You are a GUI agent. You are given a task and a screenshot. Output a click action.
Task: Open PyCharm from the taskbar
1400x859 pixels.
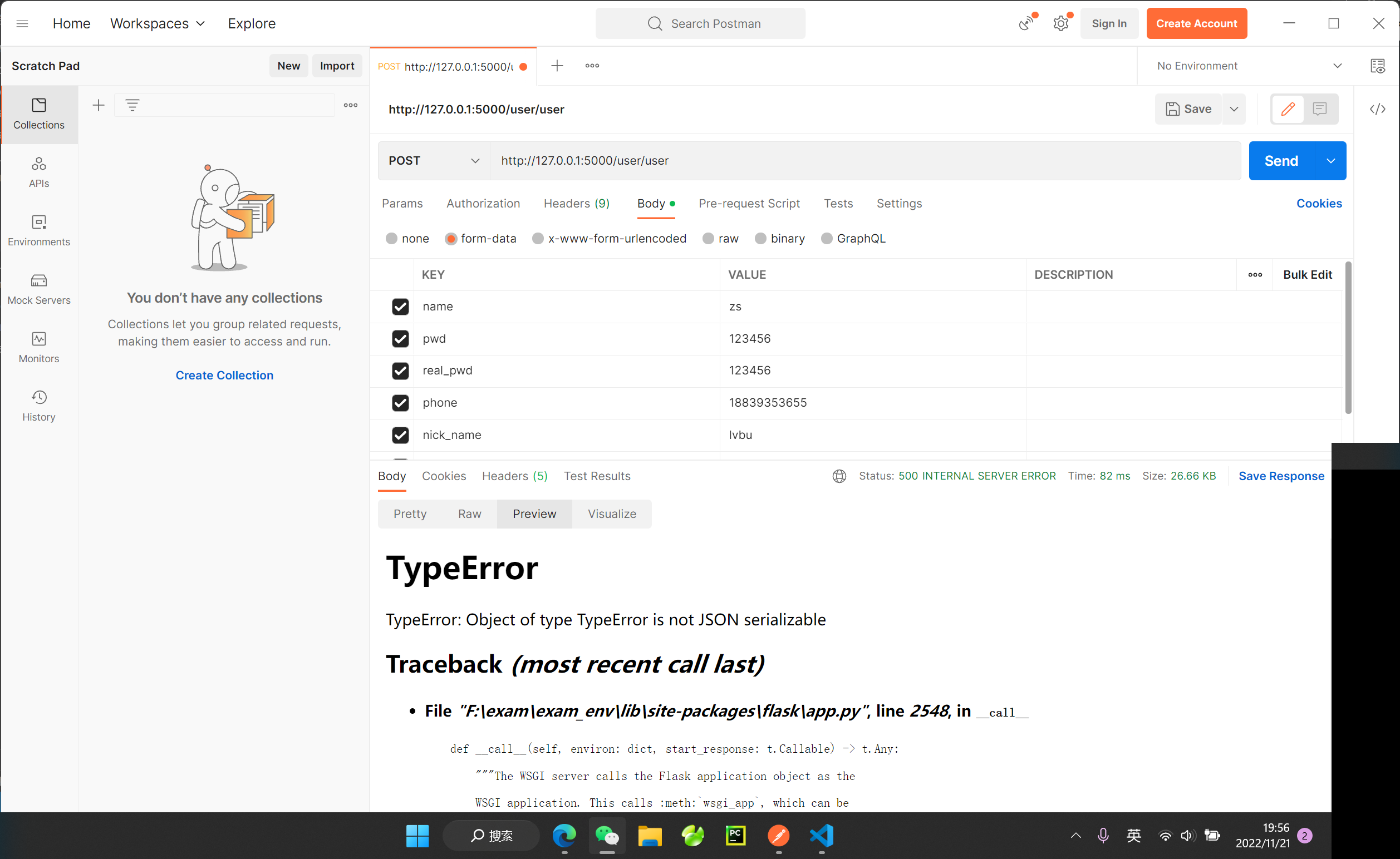735,836
